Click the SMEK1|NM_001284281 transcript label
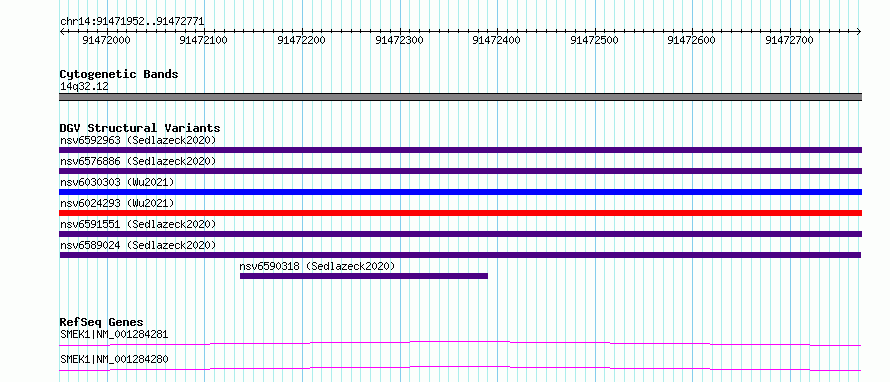The height and width of the screenshot is (382, 890). (114, 334)
